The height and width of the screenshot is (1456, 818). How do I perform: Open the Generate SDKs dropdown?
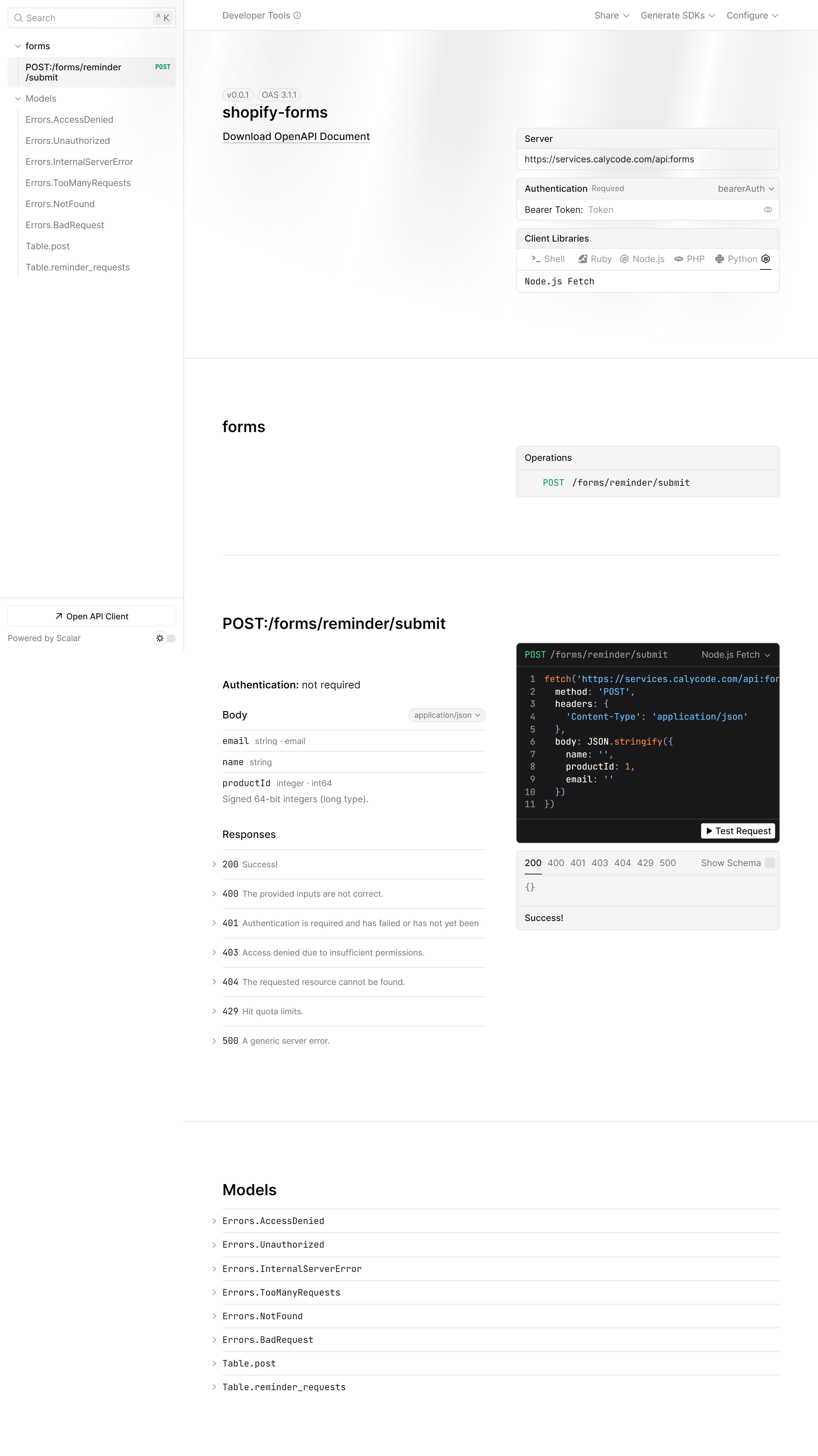pos(678,16)
